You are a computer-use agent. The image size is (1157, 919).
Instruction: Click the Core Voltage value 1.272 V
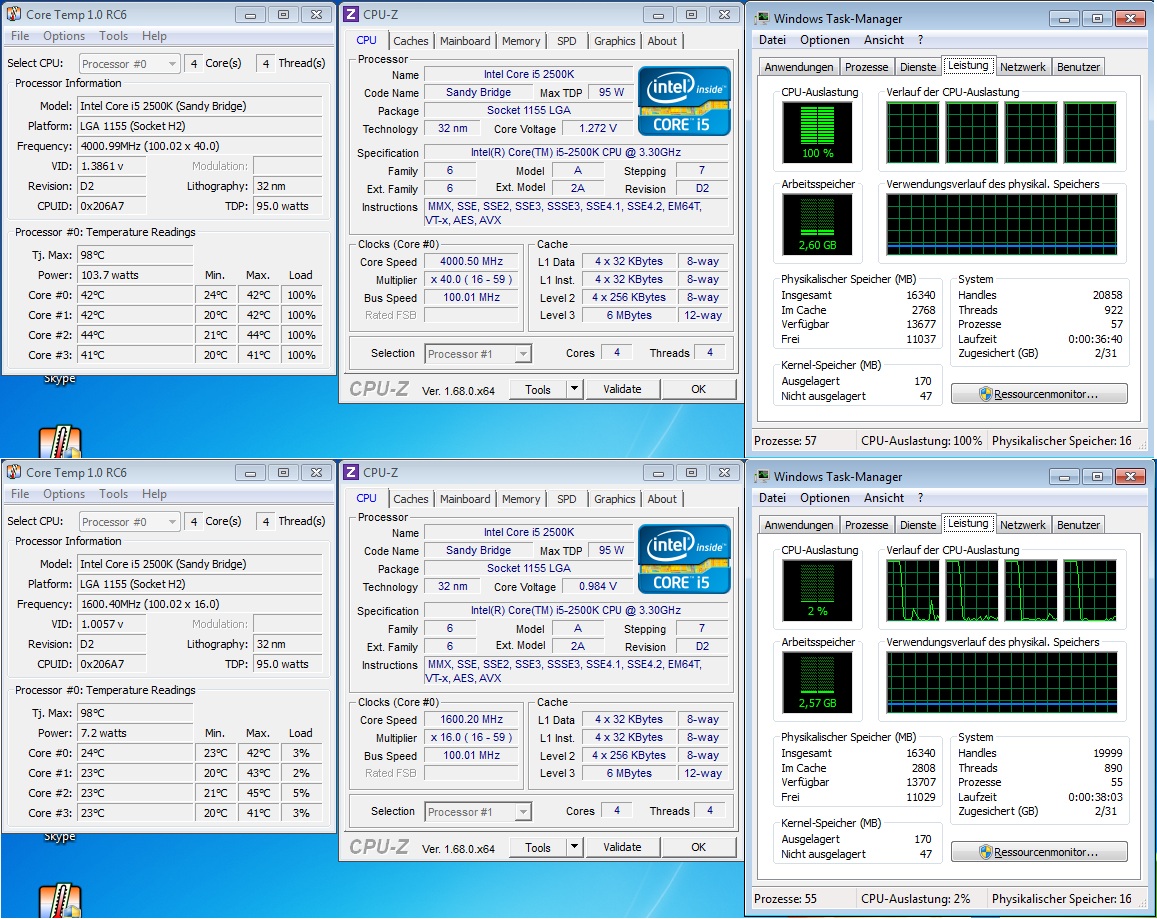tap(598, 128)
